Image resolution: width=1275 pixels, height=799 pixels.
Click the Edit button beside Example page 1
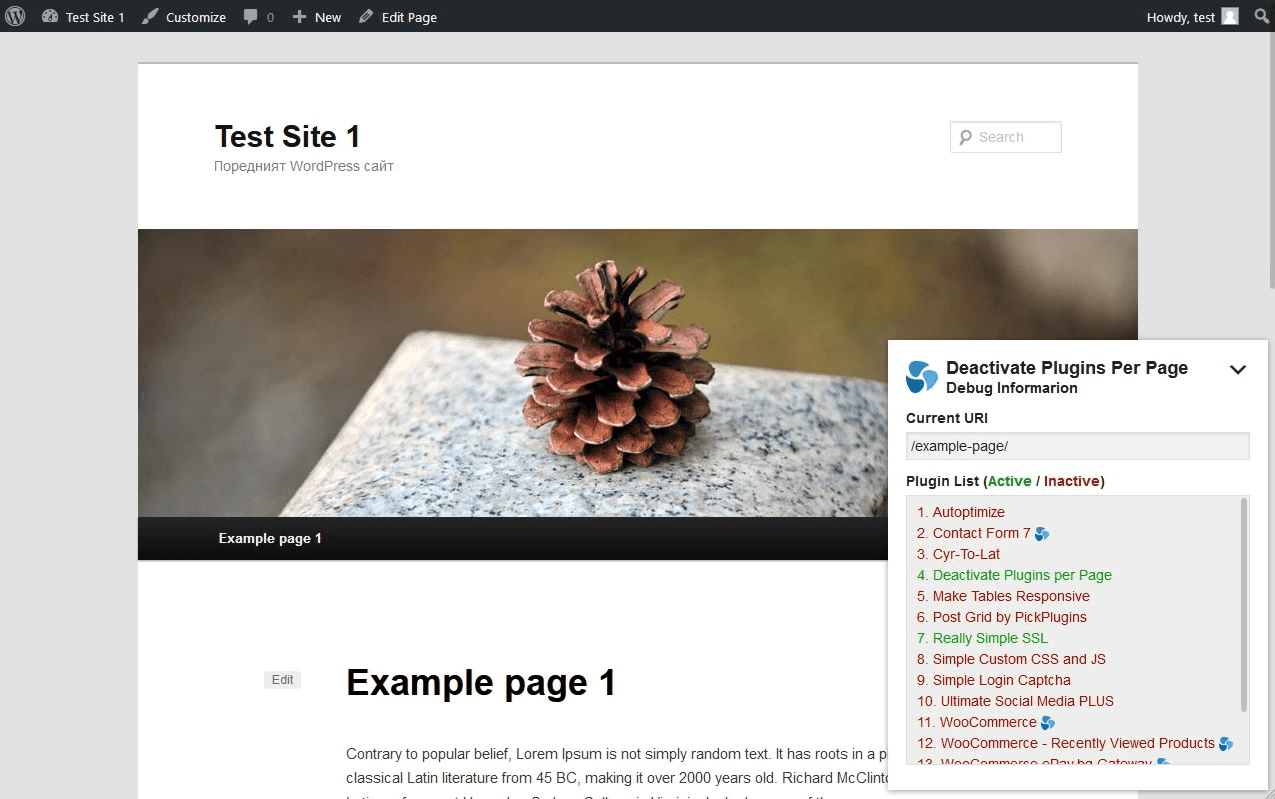click(x=282, y=679)
